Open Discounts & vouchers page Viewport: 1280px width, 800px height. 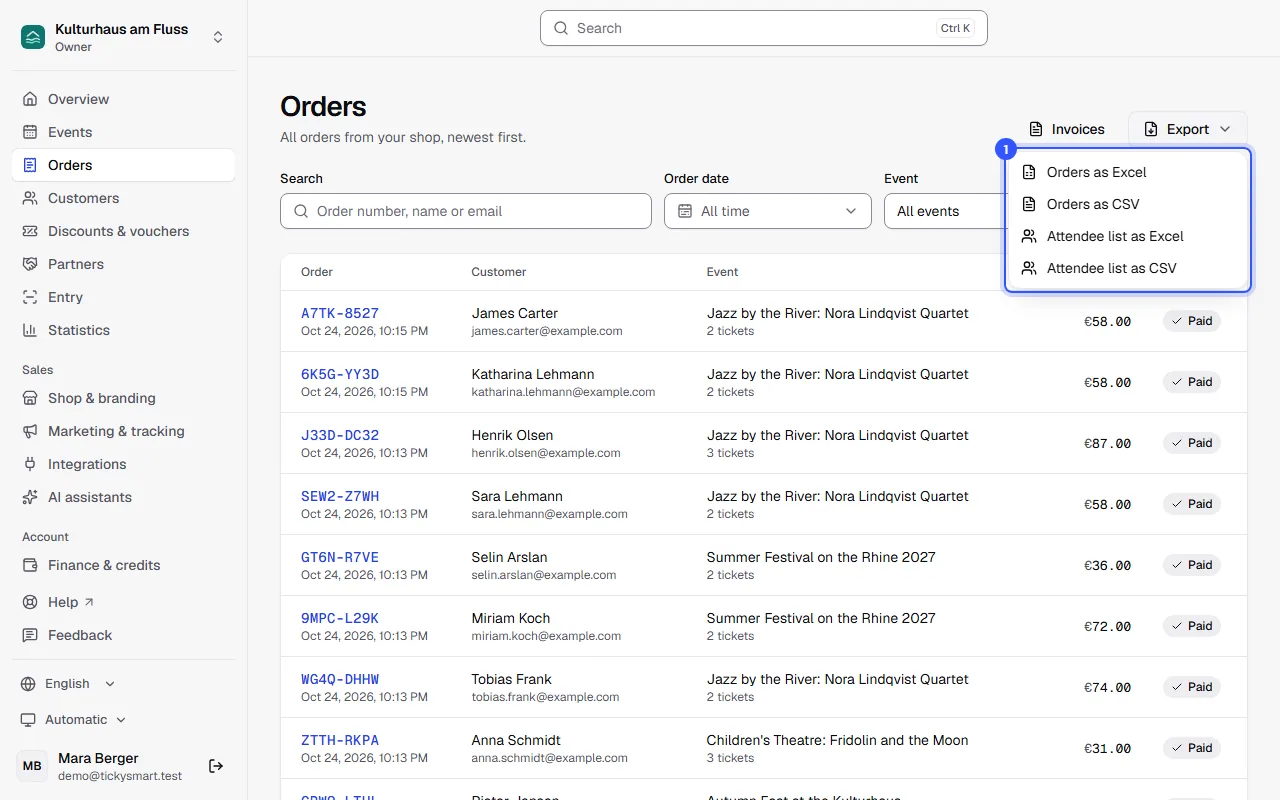(x=124, y=231)
